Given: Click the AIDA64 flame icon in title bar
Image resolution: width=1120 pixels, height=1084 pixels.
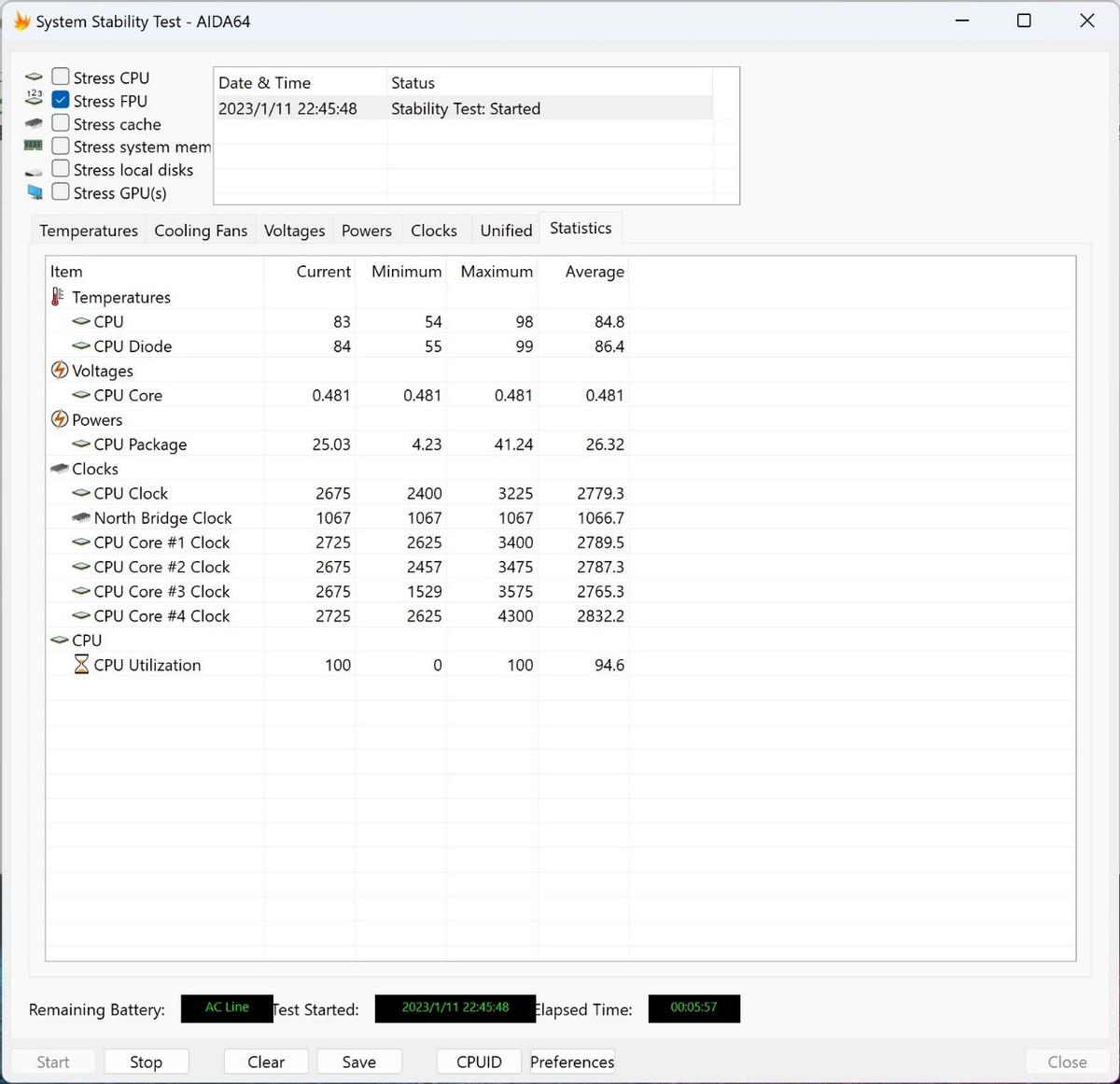Looking at the screenshot, I should click(x=21, y=21).
